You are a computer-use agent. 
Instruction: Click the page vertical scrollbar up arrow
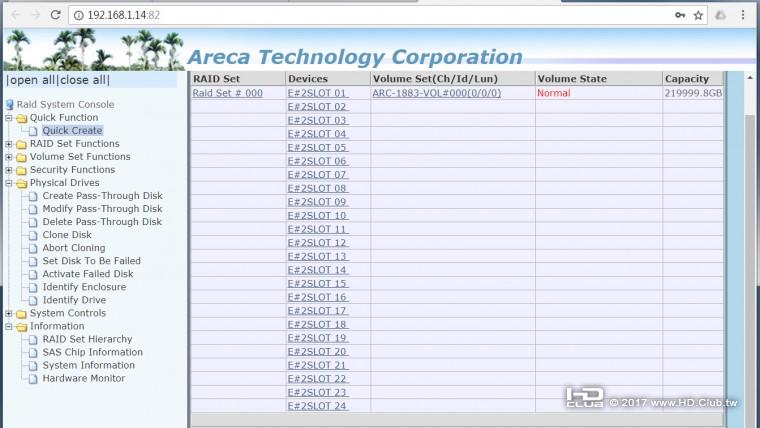coord(750,78)
